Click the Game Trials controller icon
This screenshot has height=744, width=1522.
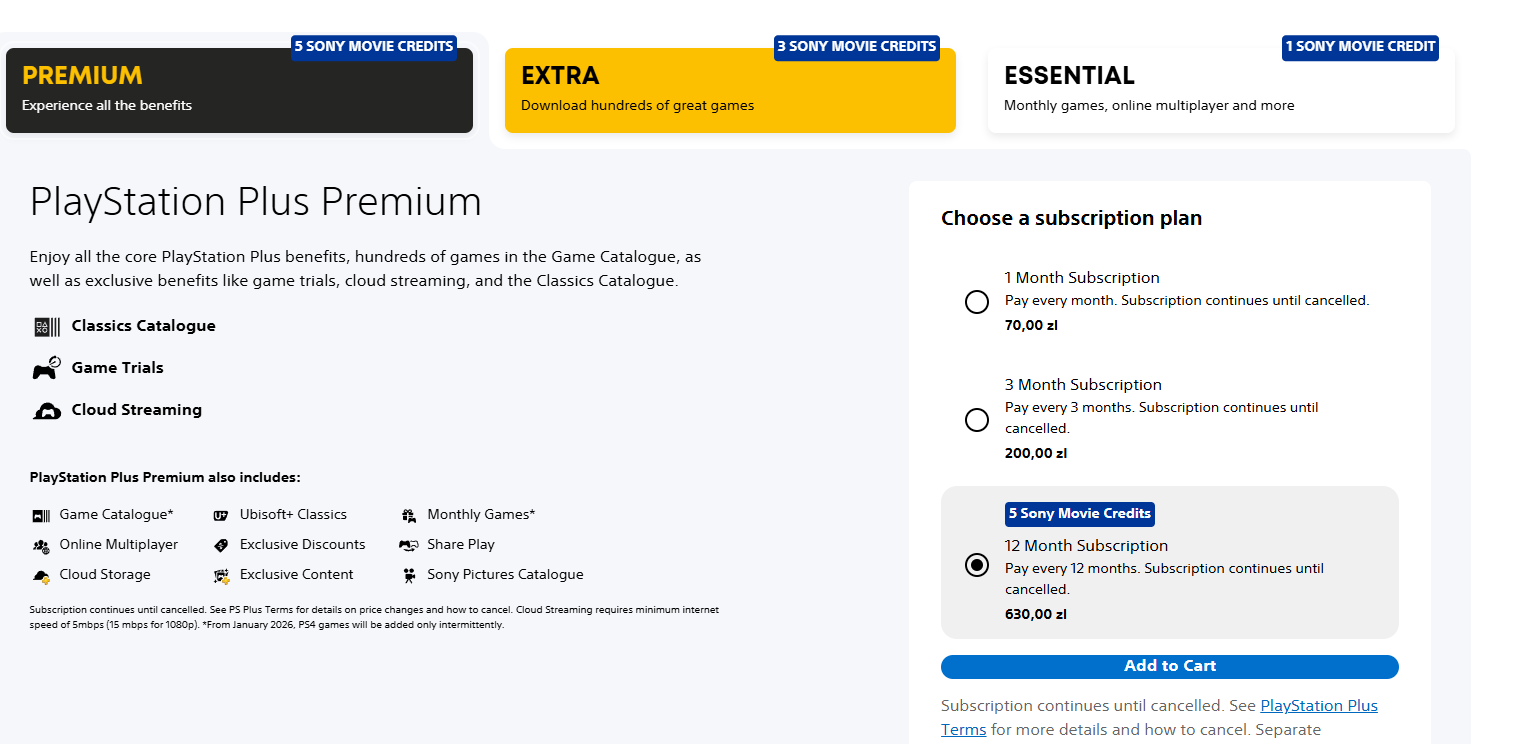[46, 368]
